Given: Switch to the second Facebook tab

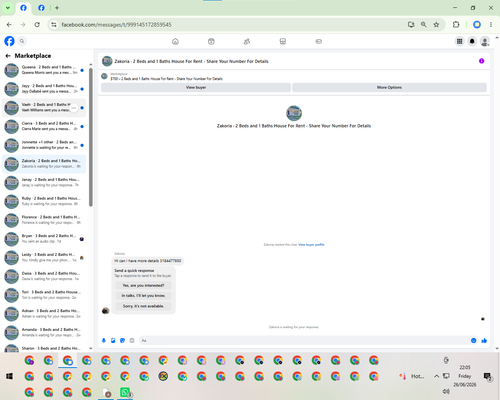Looking at the screenshot, I should coord(41,8).
